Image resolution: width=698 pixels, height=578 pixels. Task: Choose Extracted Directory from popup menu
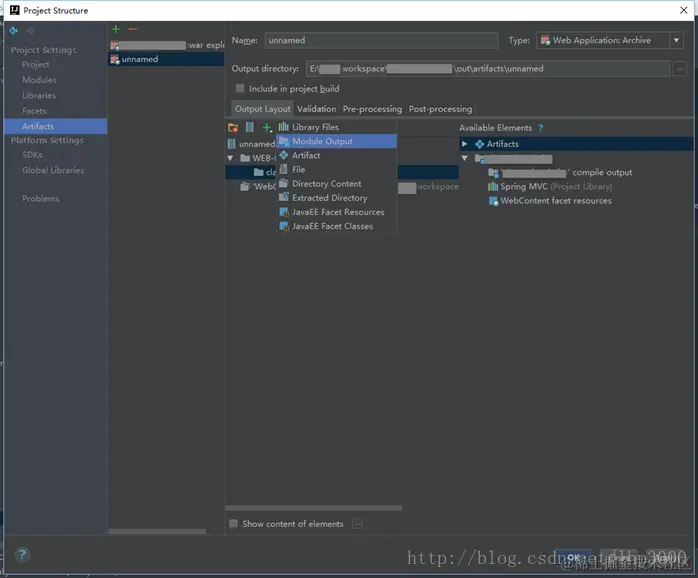[x=337, y=198]
